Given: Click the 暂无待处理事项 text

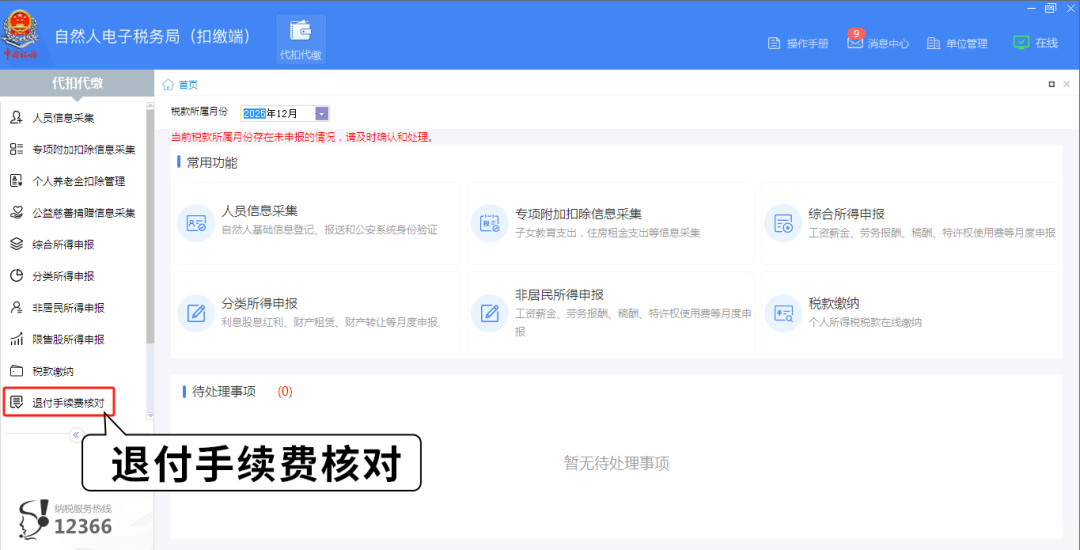Looking at the screenshot, I should pyautogui.click(x=616, y=463).
